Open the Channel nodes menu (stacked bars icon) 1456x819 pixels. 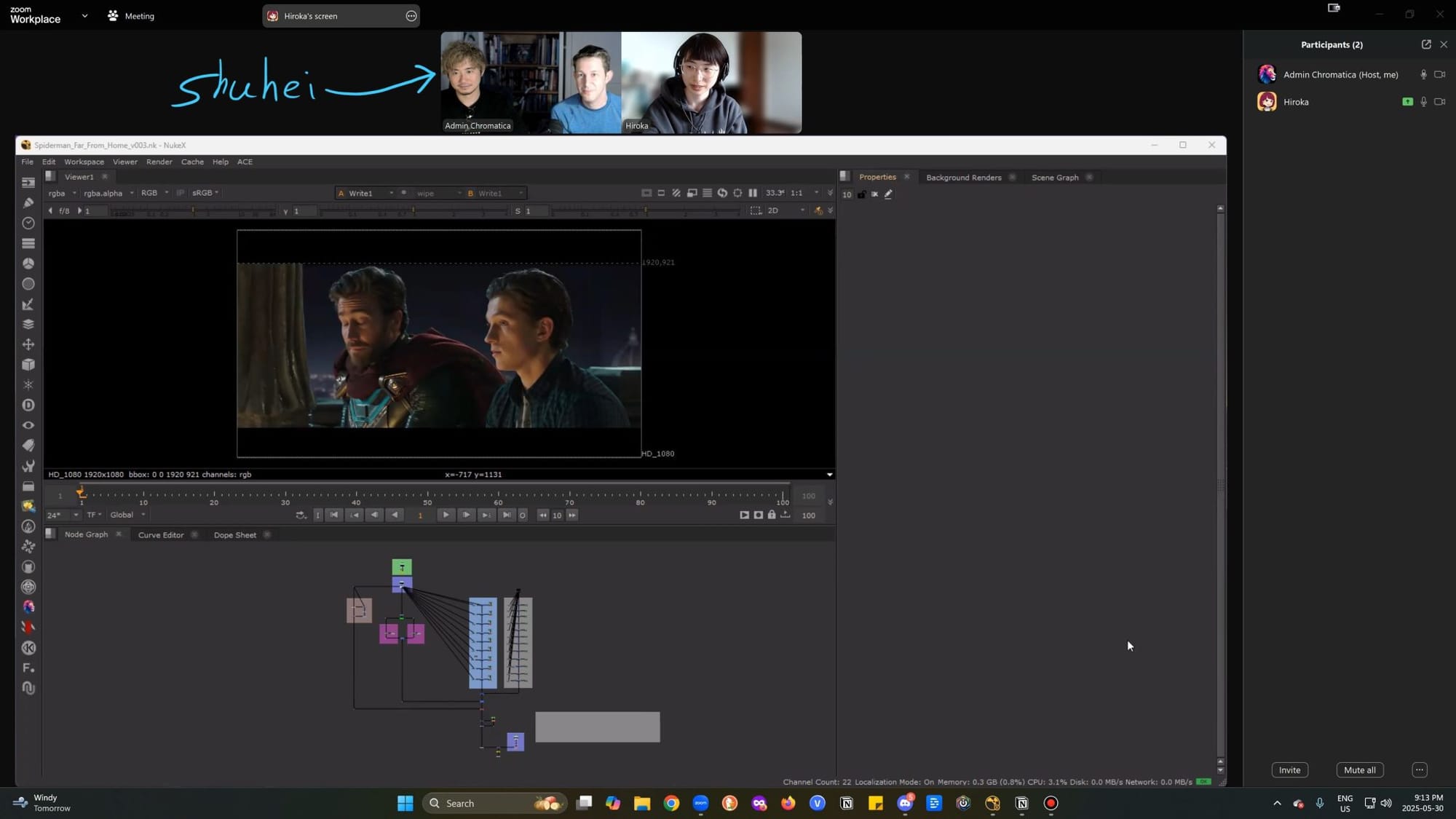28,244
